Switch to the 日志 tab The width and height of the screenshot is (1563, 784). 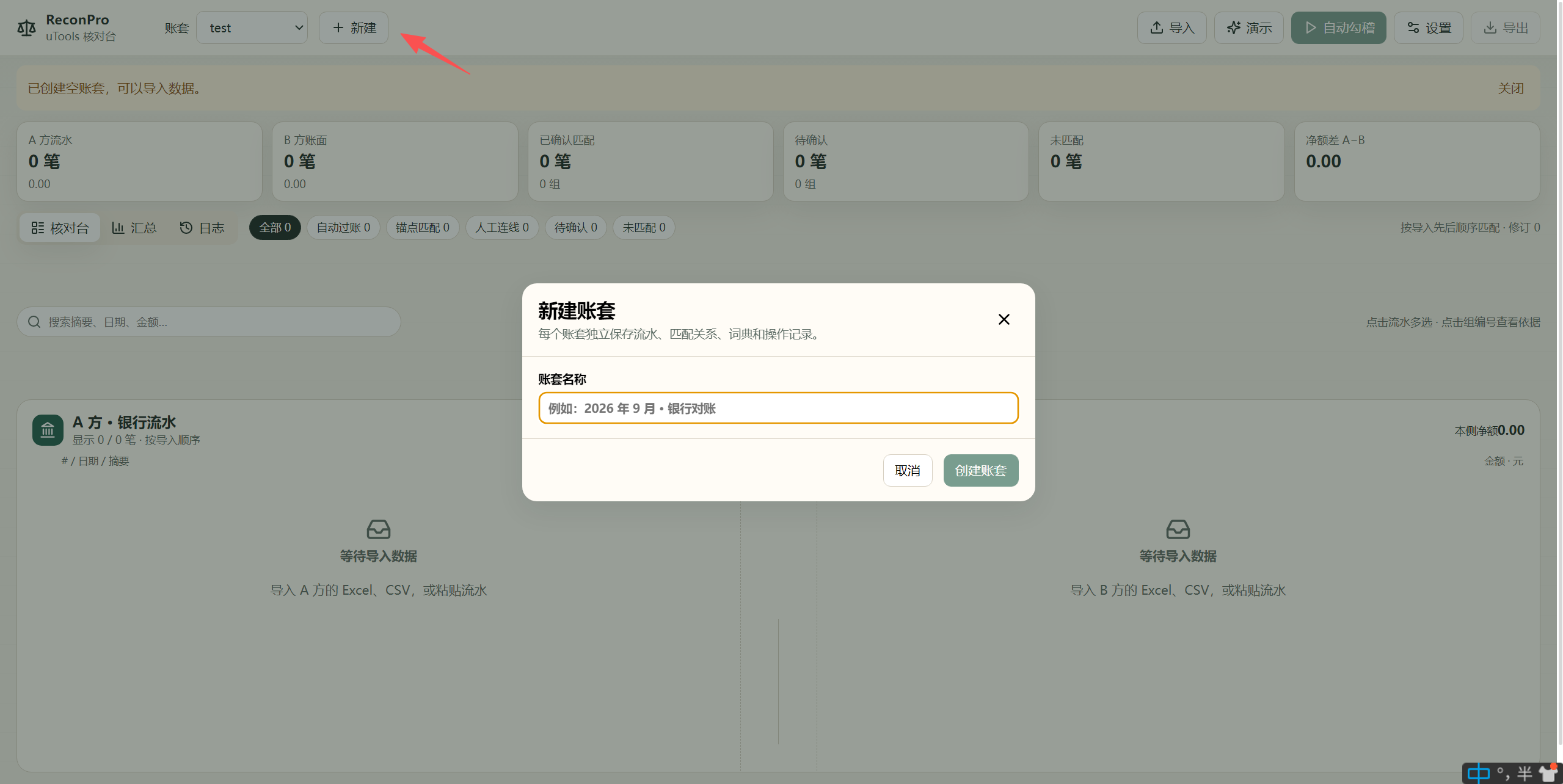[202, 228]
